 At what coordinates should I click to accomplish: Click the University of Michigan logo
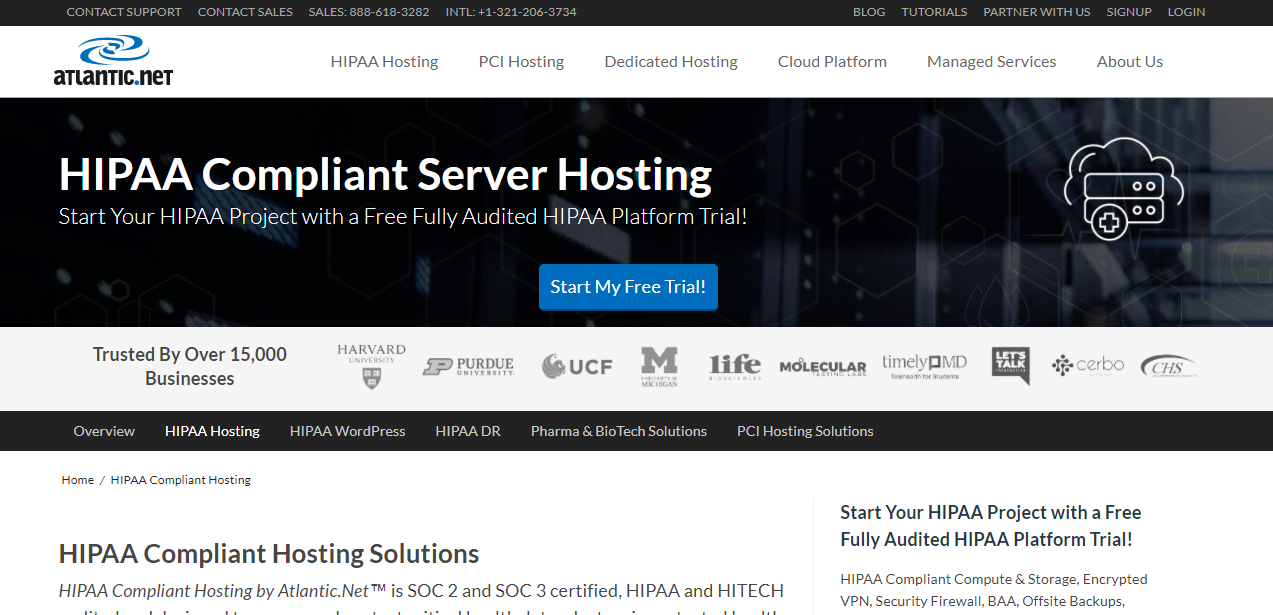tap(659, 367)
